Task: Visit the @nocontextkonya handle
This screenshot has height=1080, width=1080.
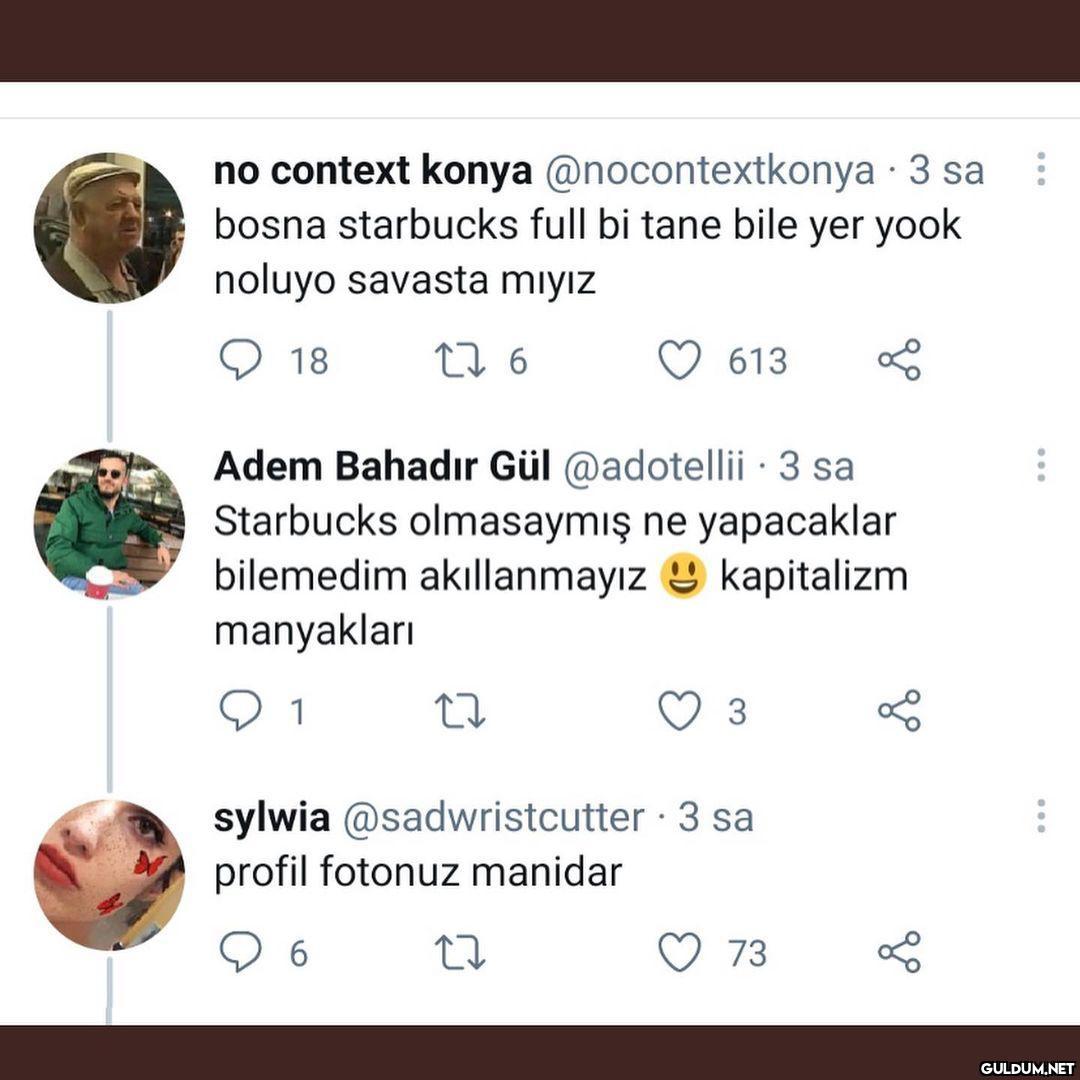Action: click(710, 172)
